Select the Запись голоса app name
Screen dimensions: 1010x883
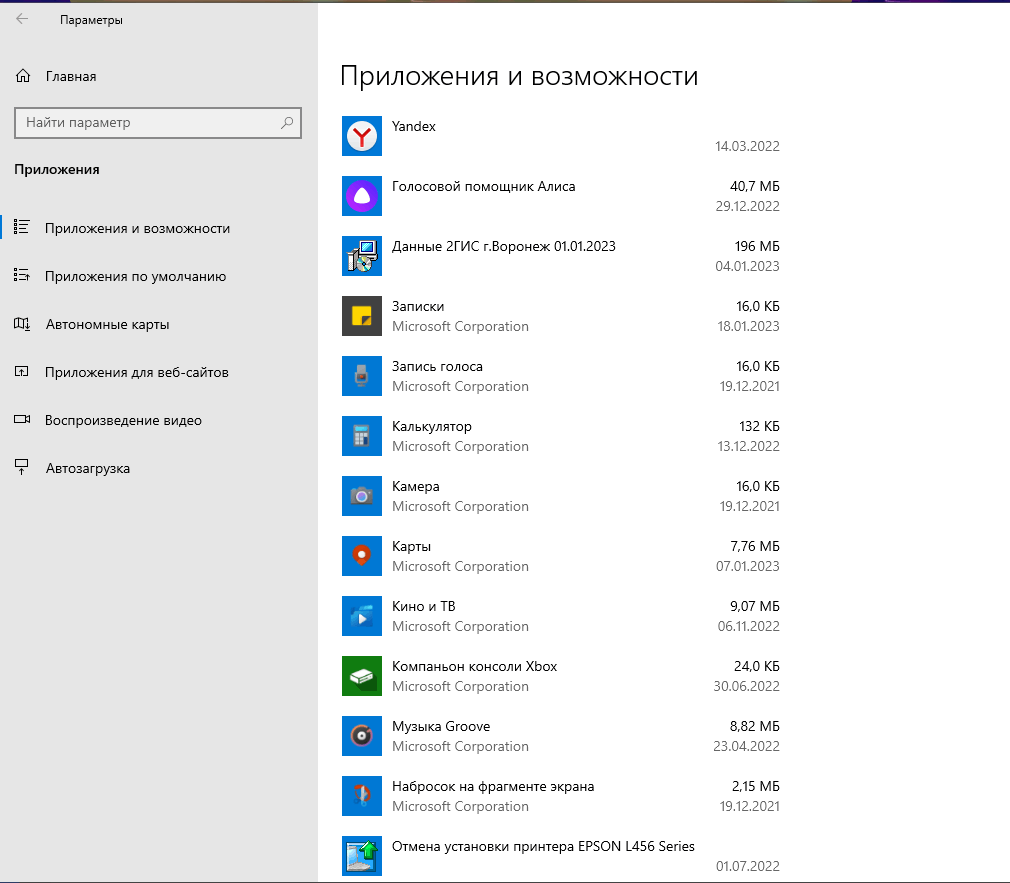(x=437, y=366)
